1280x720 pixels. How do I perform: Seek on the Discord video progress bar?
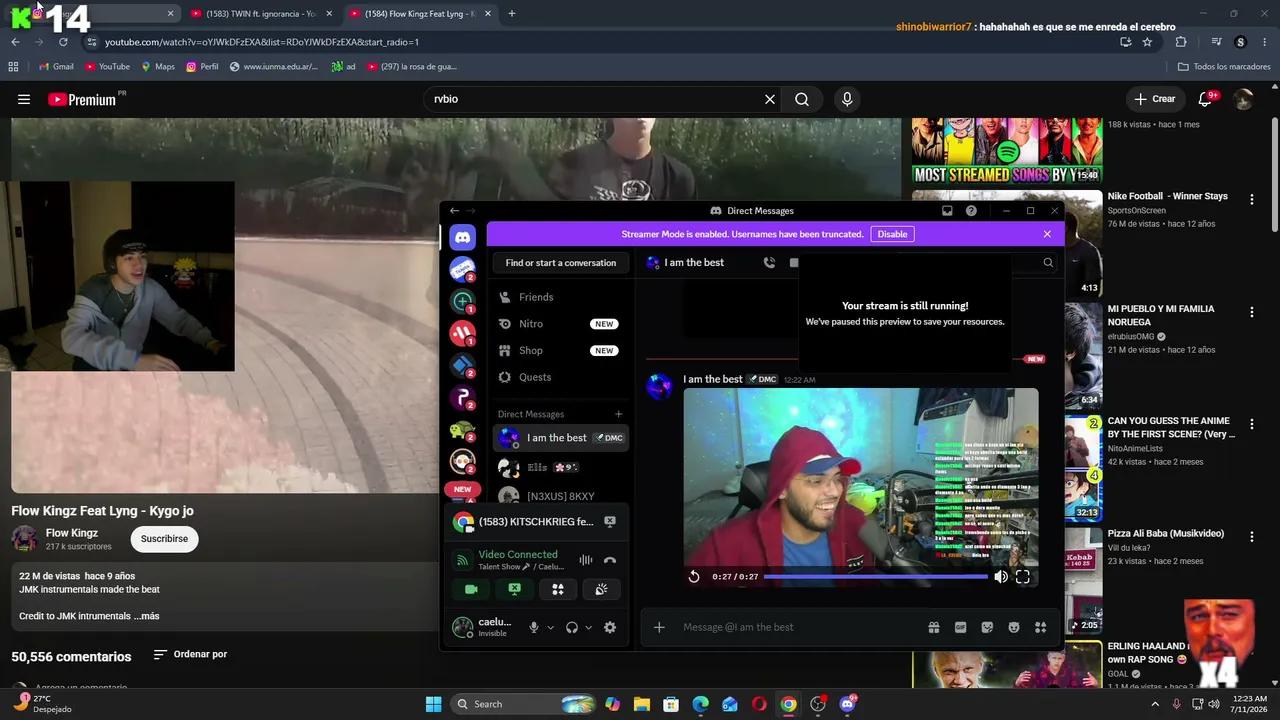click(876, 577)
